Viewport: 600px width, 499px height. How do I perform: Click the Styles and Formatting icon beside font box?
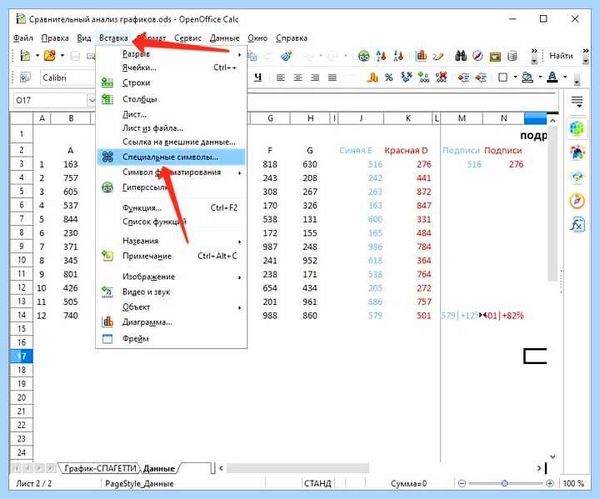click(x=25, y=78)
